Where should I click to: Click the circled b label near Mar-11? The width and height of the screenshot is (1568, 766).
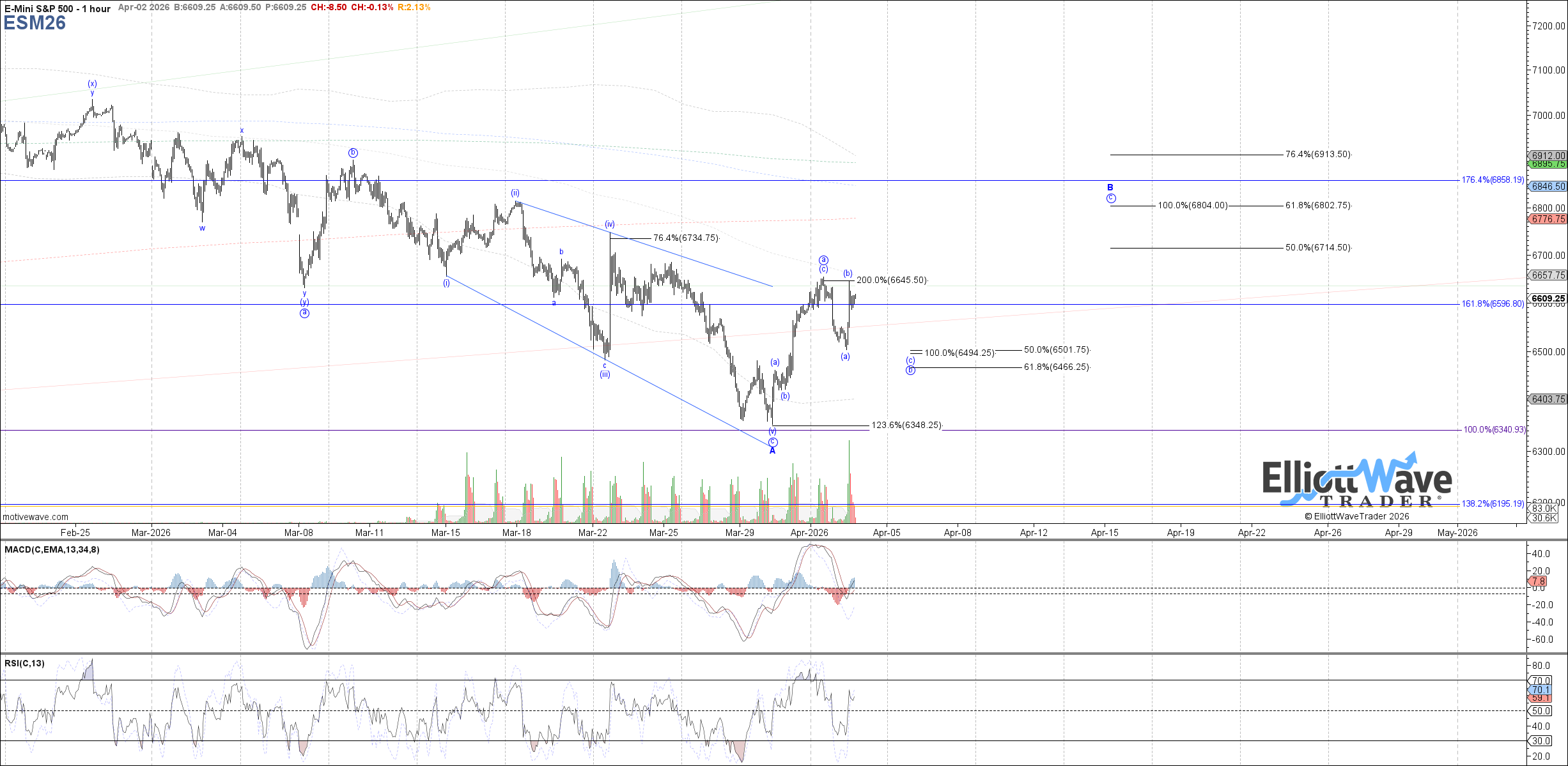click(x=353, y=153)
